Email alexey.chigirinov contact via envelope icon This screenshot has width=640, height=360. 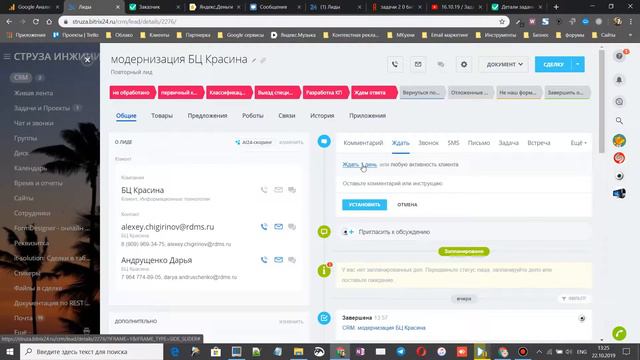point(278,227)
